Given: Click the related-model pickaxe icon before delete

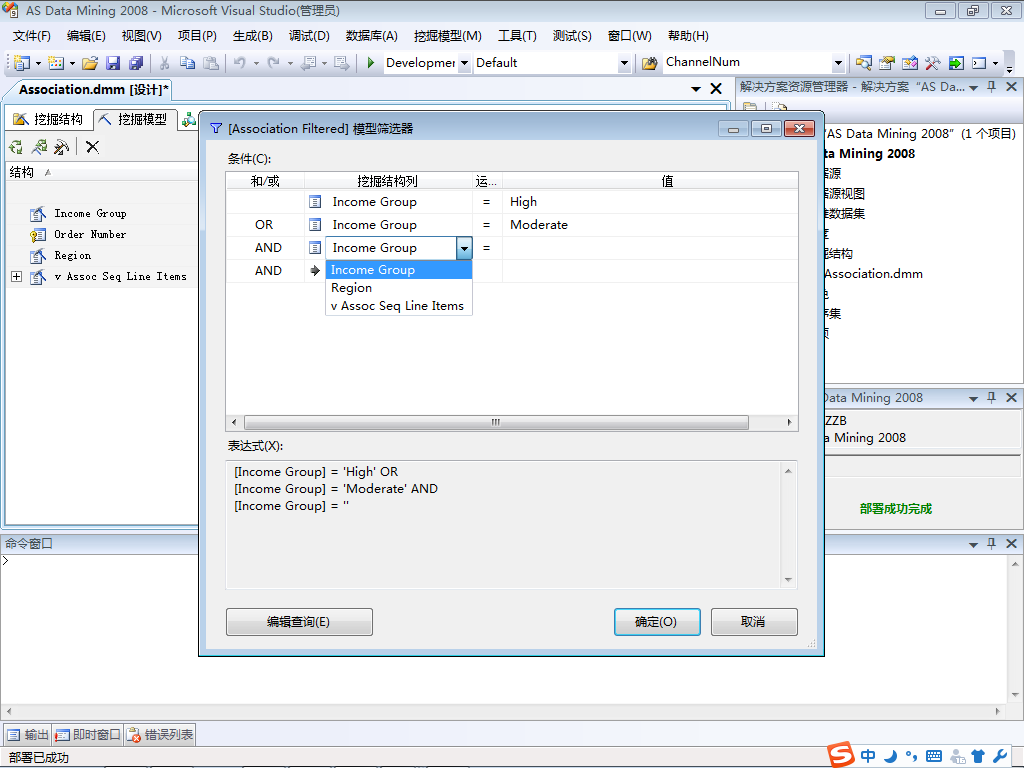Looking at the screenshot, I should click(61, 147).
